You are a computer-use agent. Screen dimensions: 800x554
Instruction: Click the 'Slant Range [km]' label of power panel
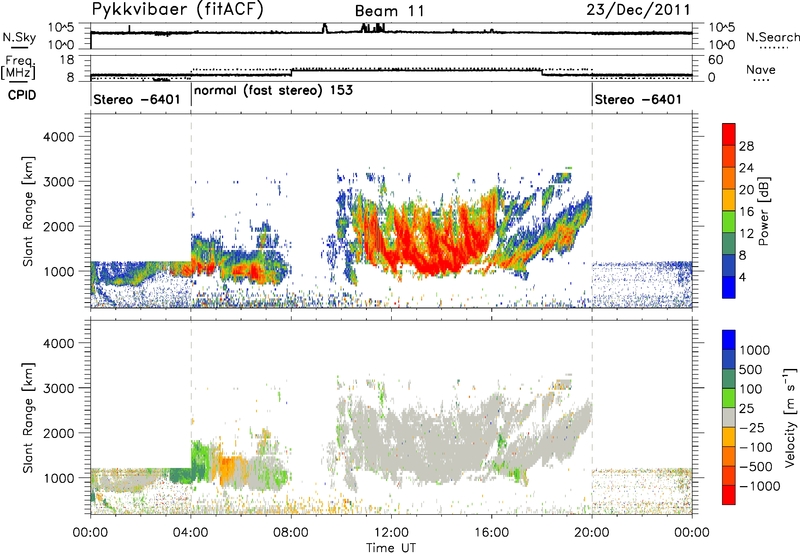[x=28, y=211]
